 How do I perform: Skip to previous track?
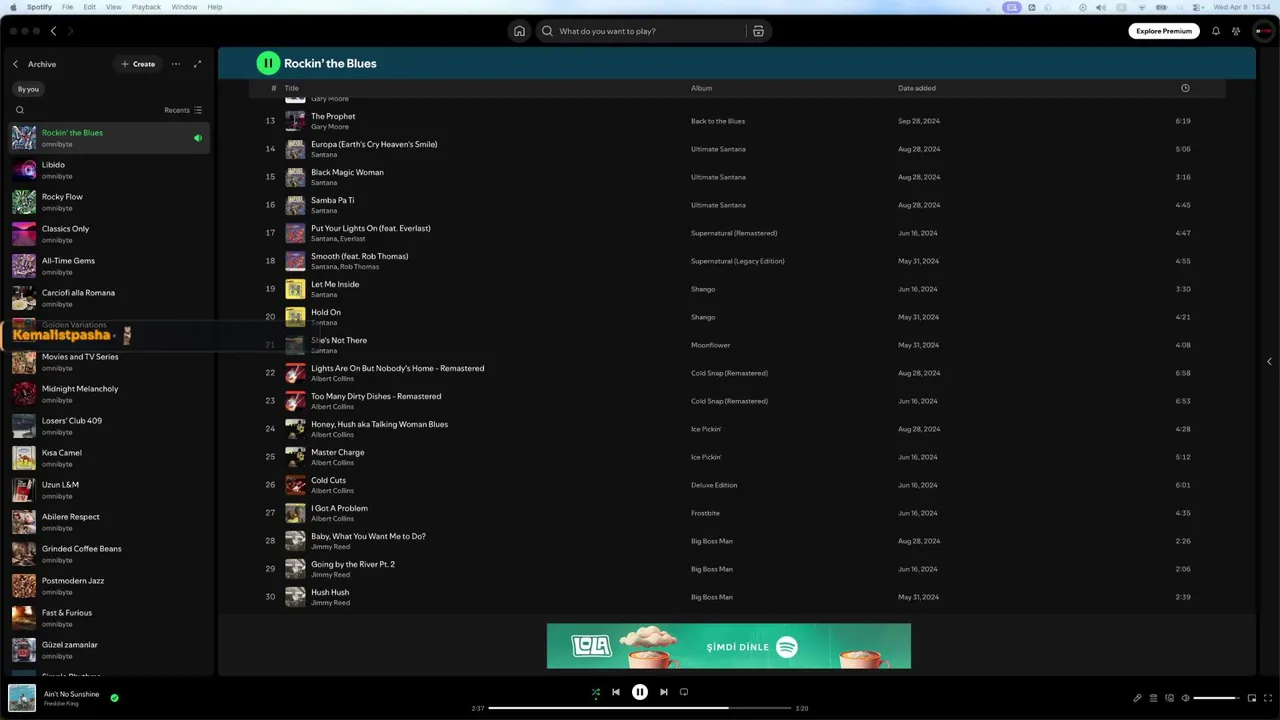pyautogui.click(x=616, y=692)
